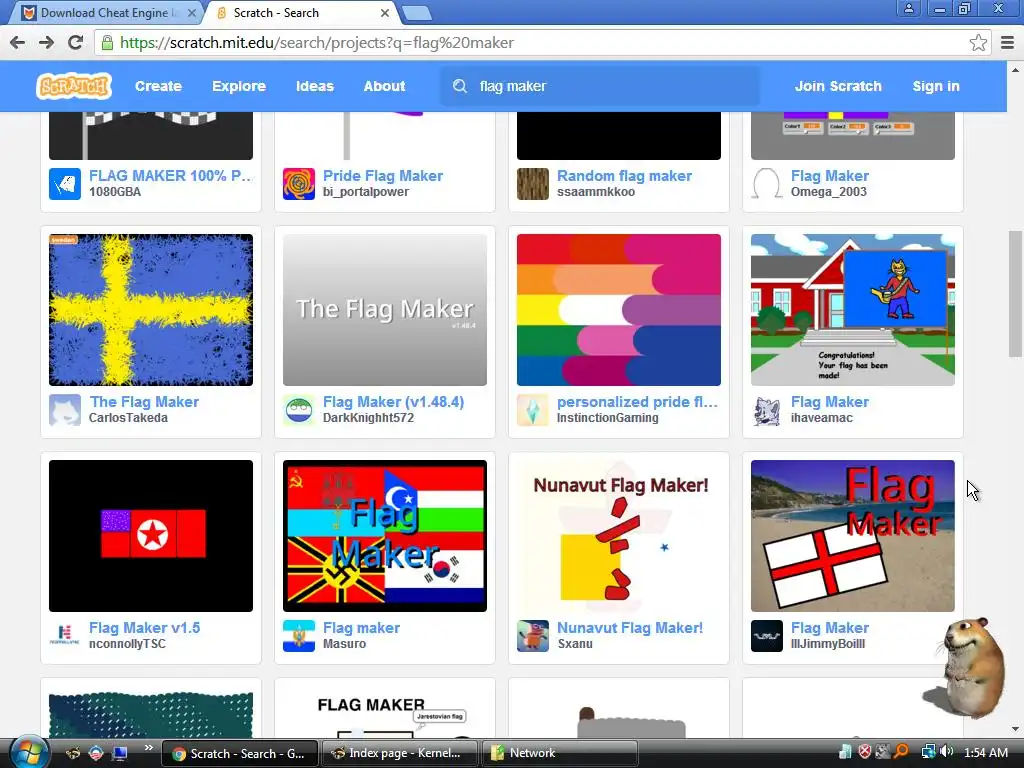Click the green padlock security icon

pyautogui.click(x=107, y=43)
